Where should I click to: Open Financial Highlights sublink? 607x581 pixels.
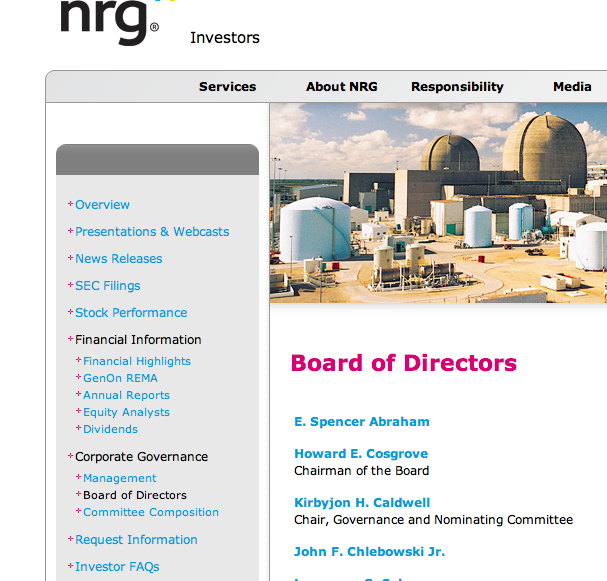(137, 361)
